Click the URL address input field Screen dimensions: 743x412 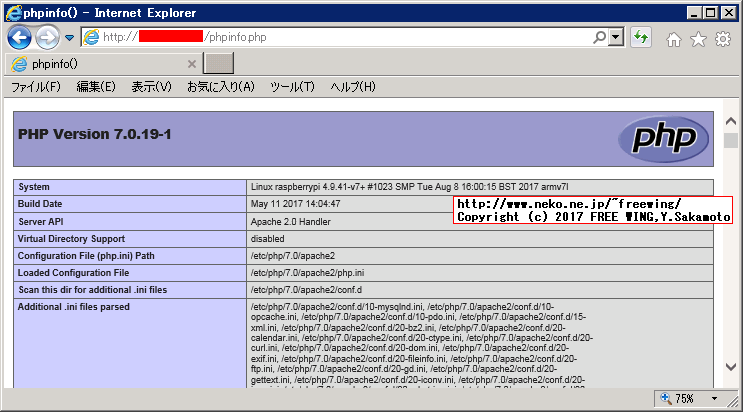click(x=350, y=37)
